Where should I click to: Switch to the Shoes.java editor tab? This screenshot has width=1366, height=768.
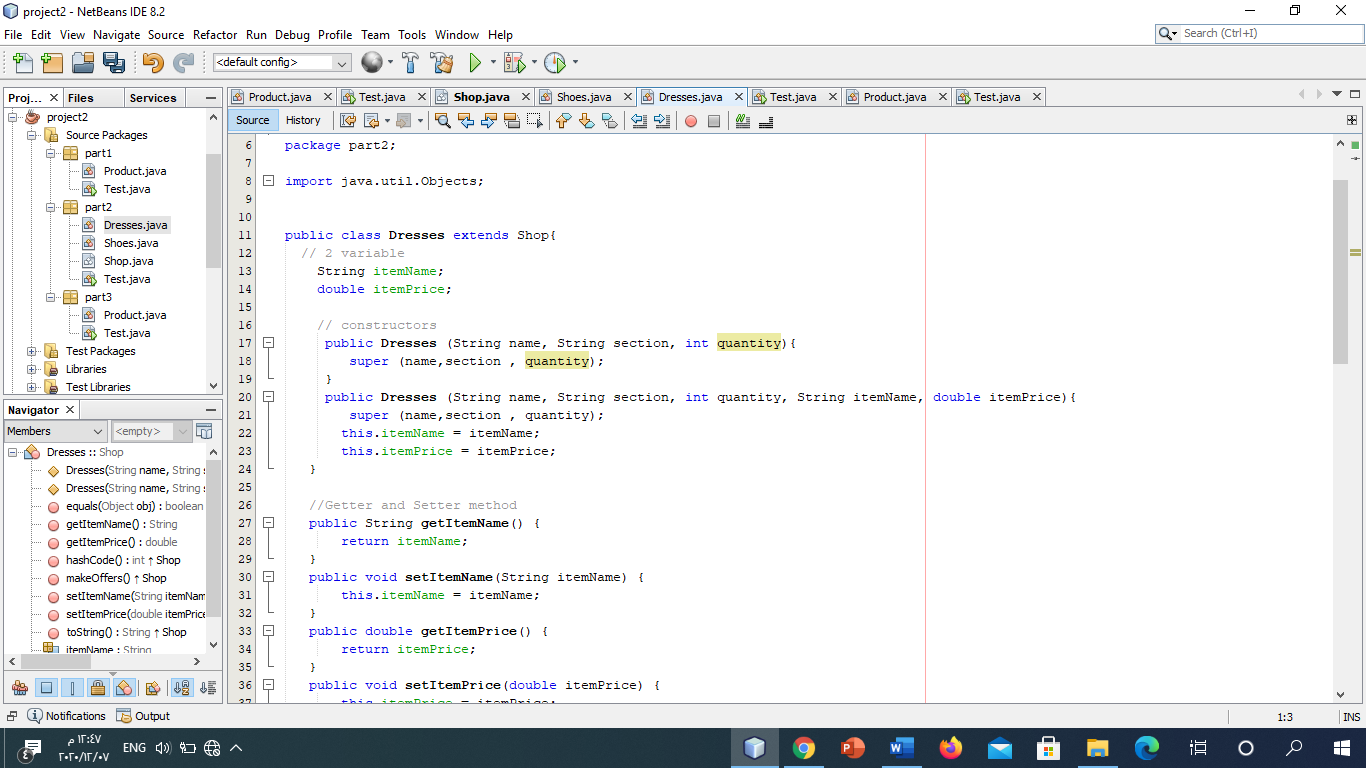tap(584, 97)
